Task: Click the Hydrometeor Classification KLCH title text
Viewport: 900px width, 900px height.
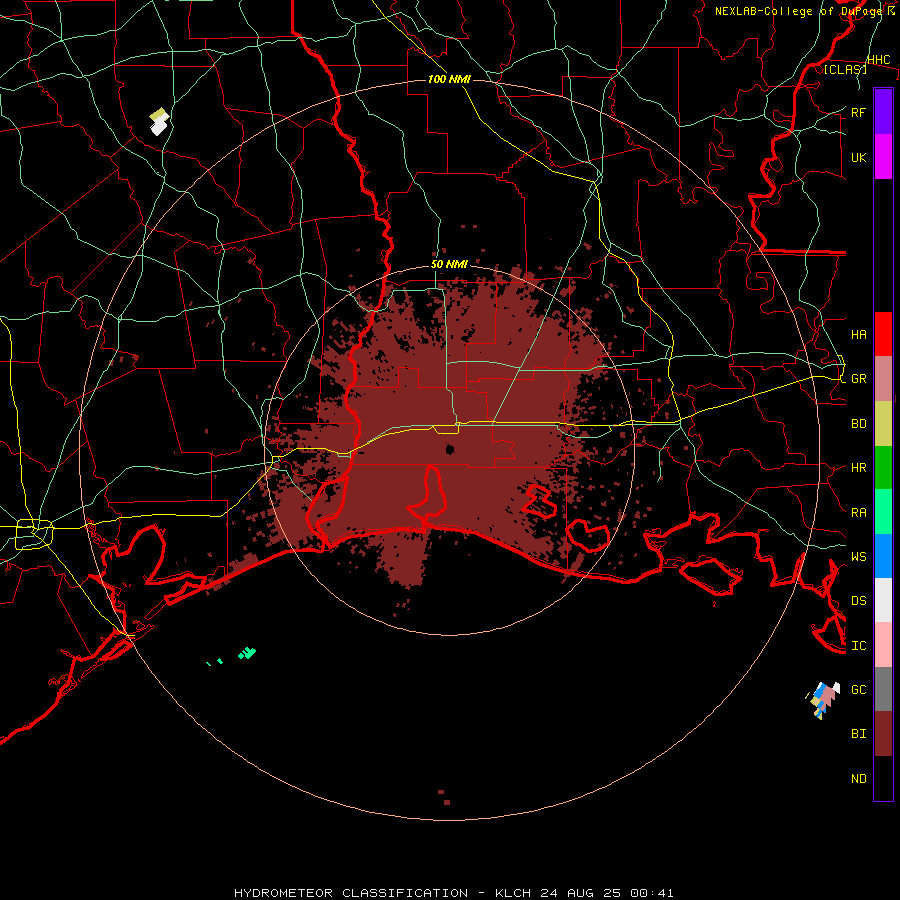Action: 453,893
